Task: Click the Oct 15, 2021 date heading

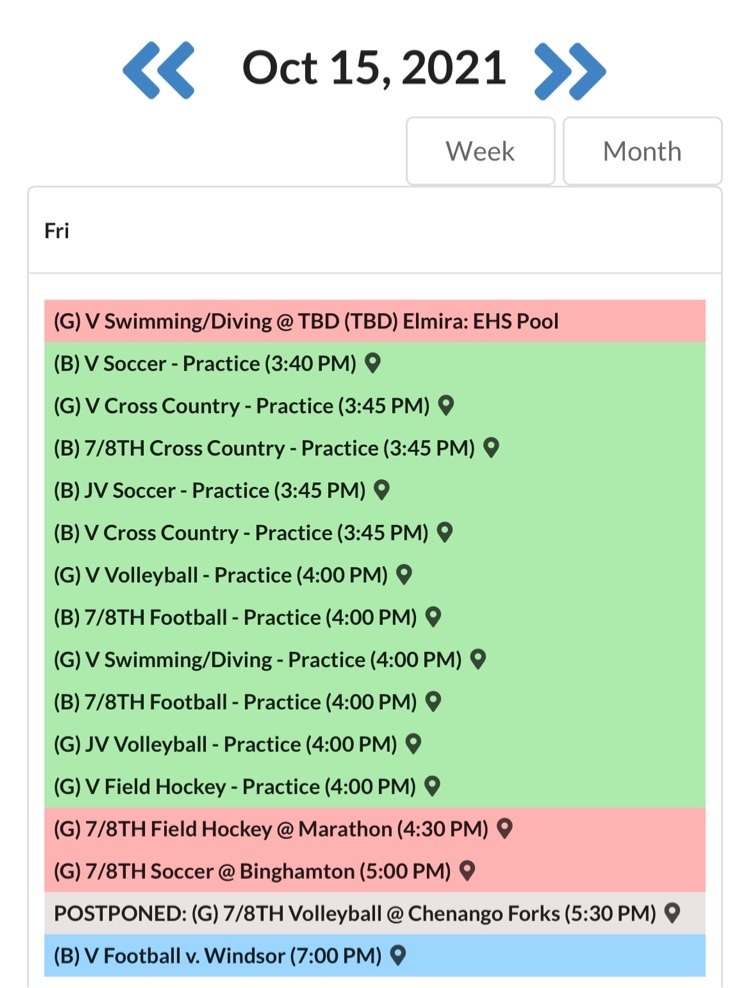Action: click(x=374, y=68)
